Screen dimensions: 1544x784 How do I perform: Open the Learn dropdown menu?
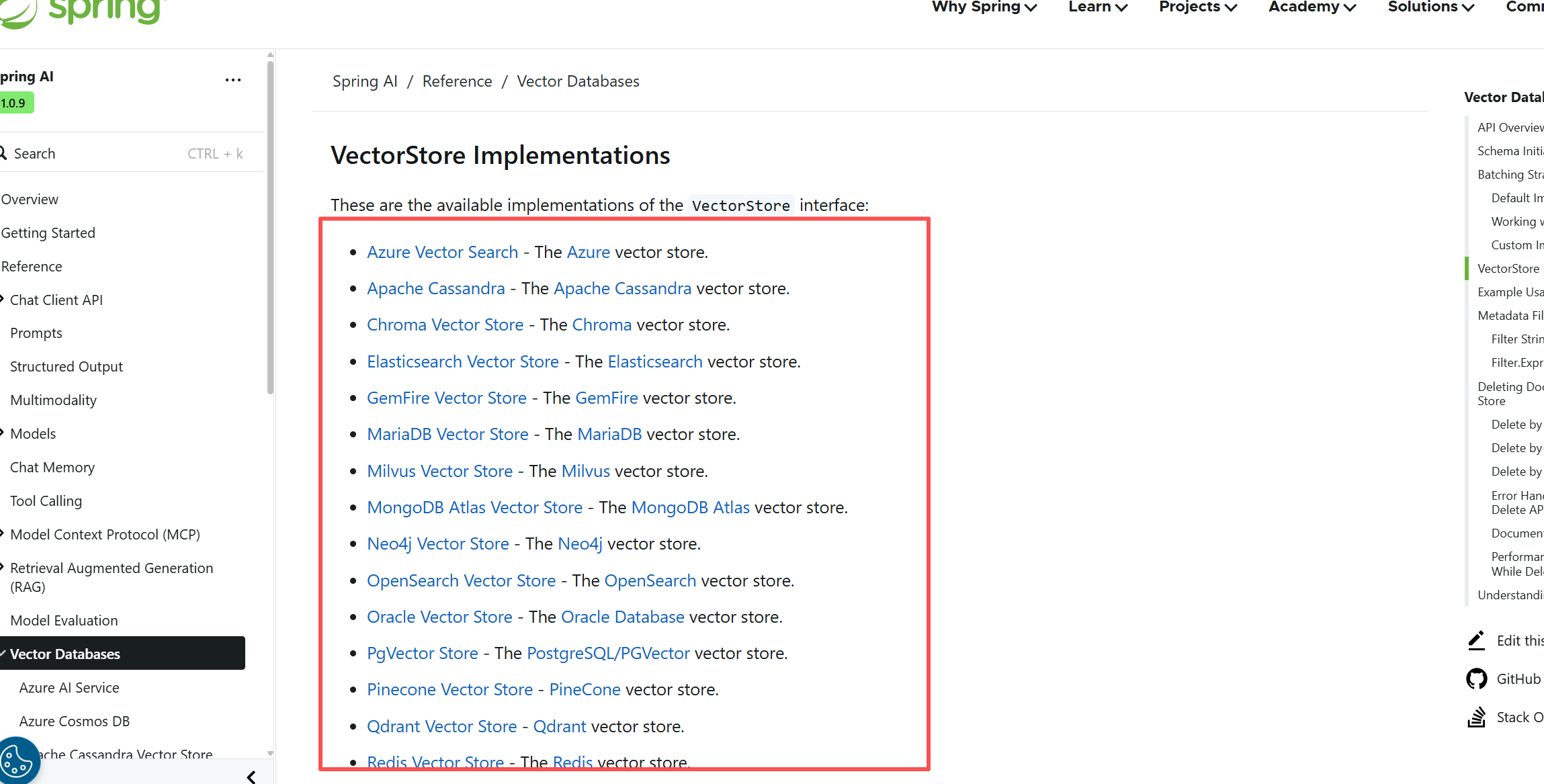coord(1098,7)
